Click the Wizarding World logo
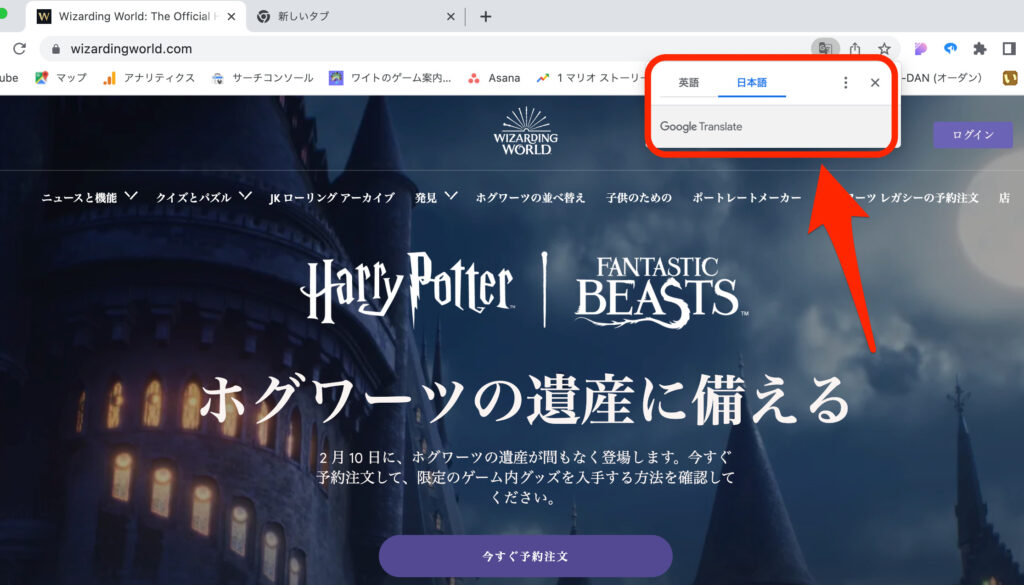The width and height of the screenshot is (1024, 585). point(526,131)
